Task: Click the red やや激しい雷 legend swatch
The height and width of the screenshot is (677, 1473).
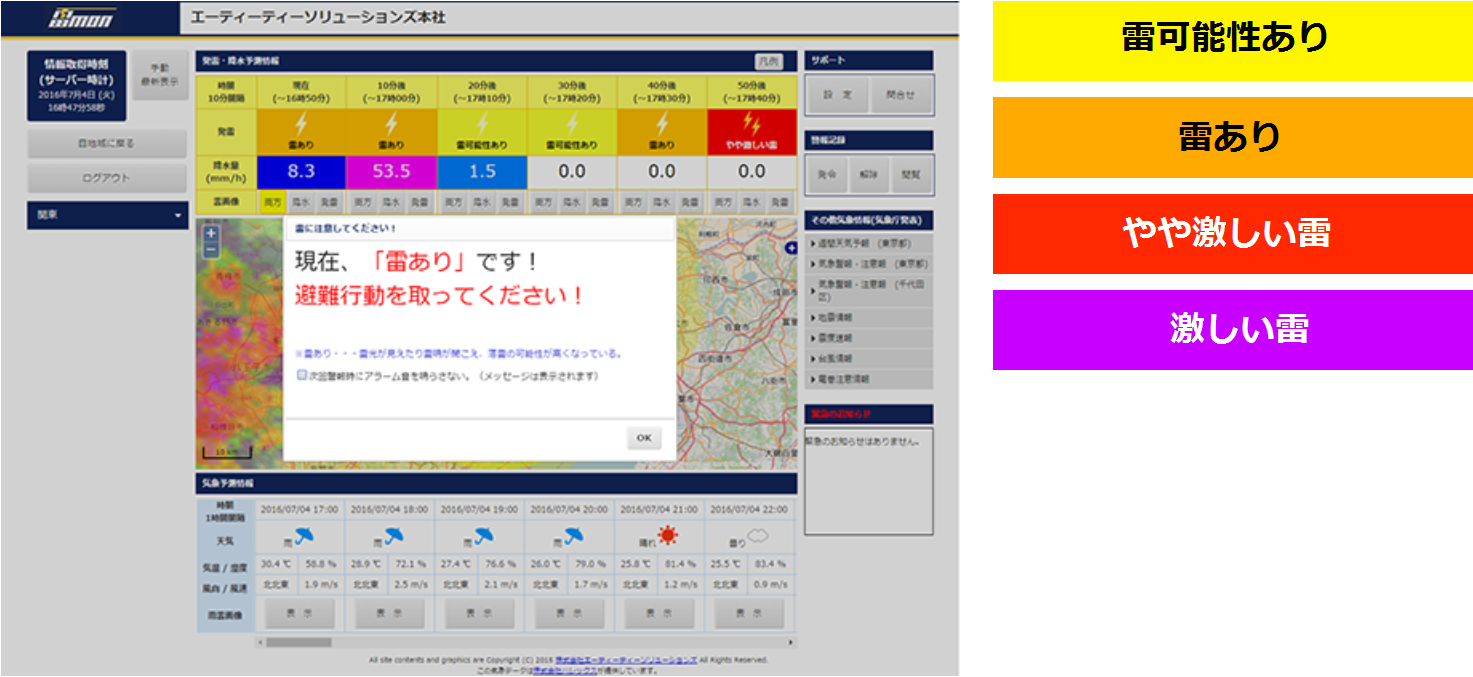Action: point(1232,234)
